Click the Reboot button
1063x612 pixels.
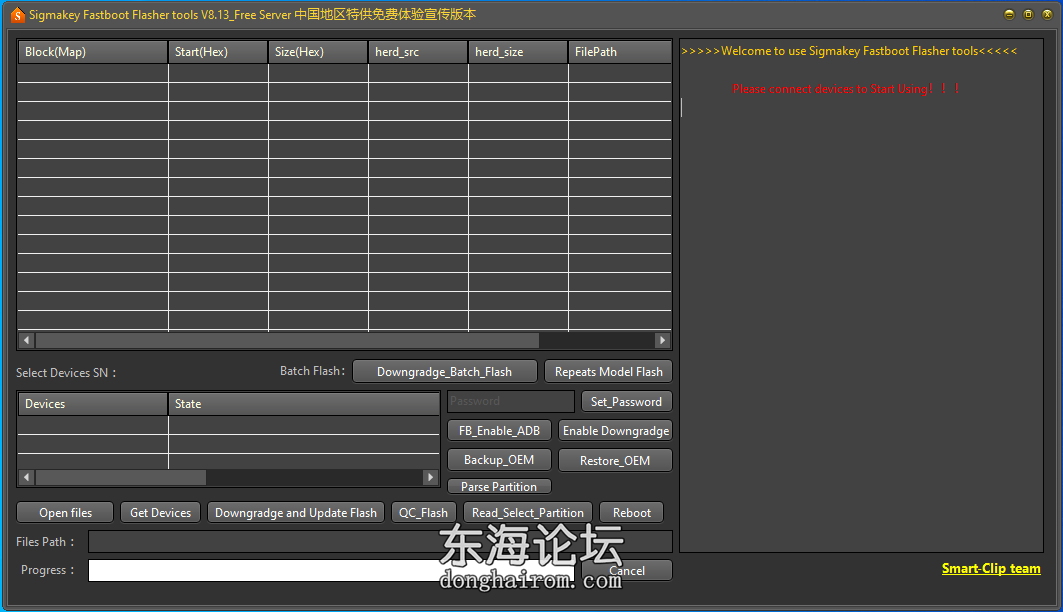click(x=631, y=512)
